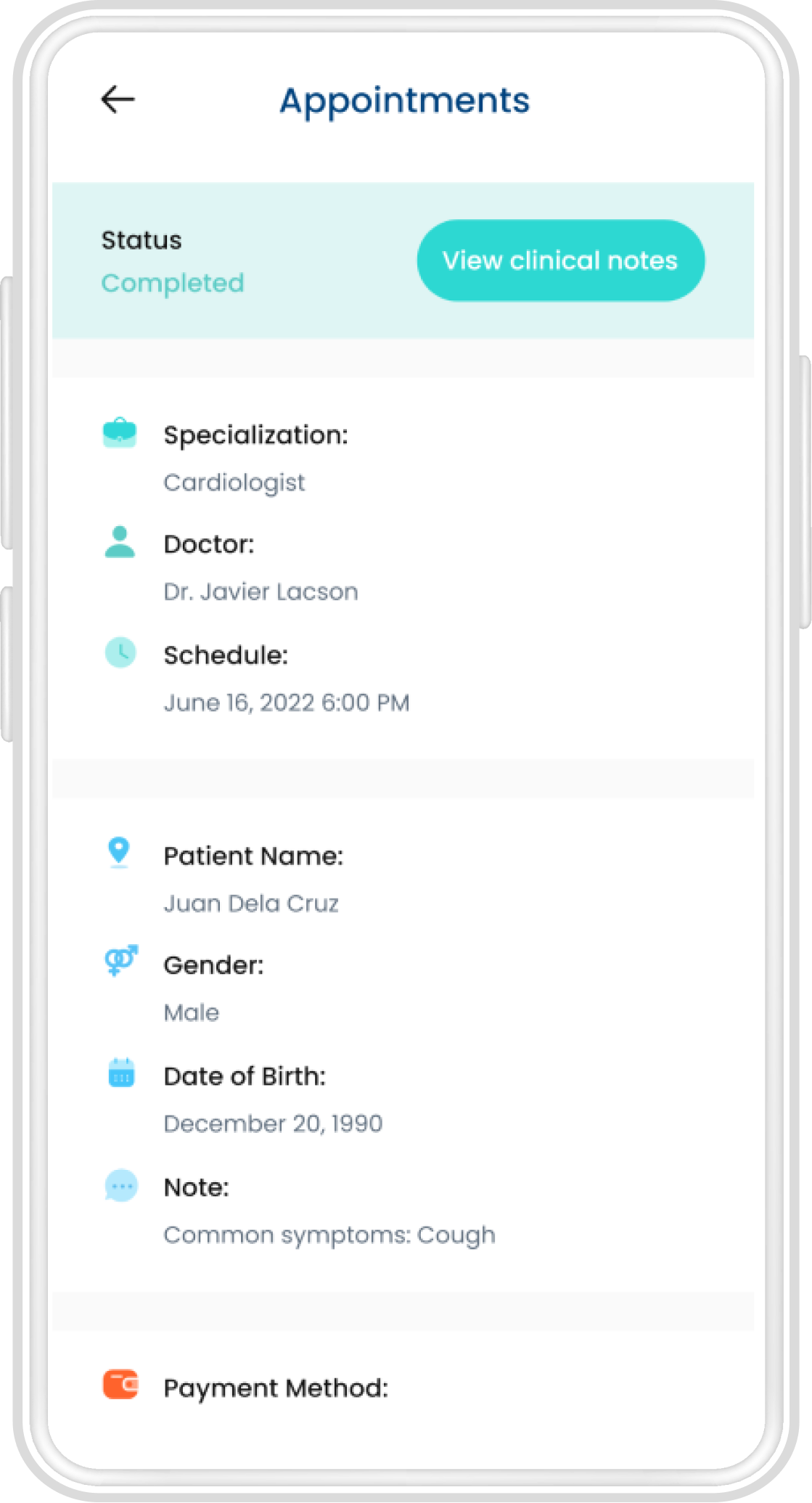Screen dimensions: 812x1503
Task: Click the Patient Name pin icon
Action: pyautogui.click(x=118, y=852)
